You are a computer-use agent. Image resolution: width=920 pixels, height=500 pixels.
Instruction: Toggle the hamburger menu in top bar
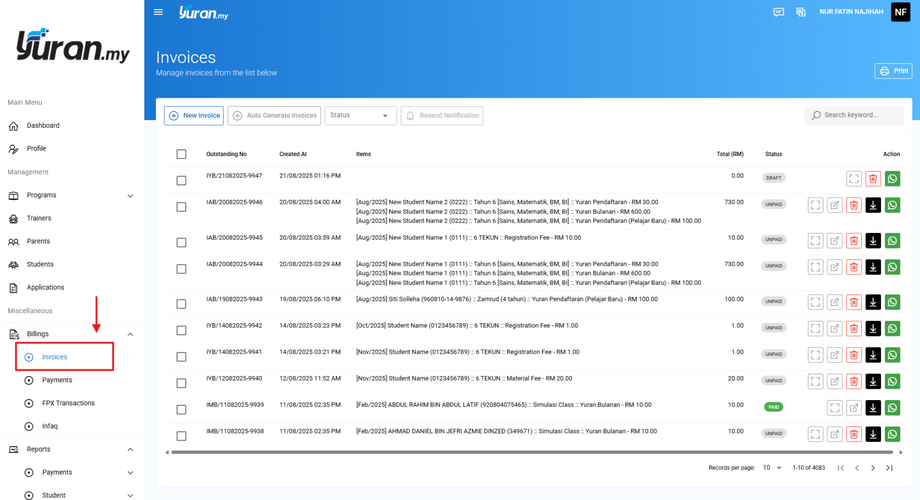tap(158, 12)
